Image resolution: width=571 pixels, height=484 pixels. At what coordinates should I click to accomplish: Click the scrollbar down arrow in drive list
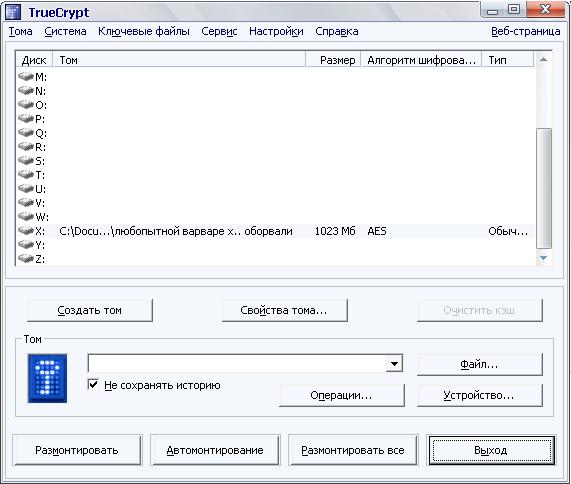coord(543,258)
